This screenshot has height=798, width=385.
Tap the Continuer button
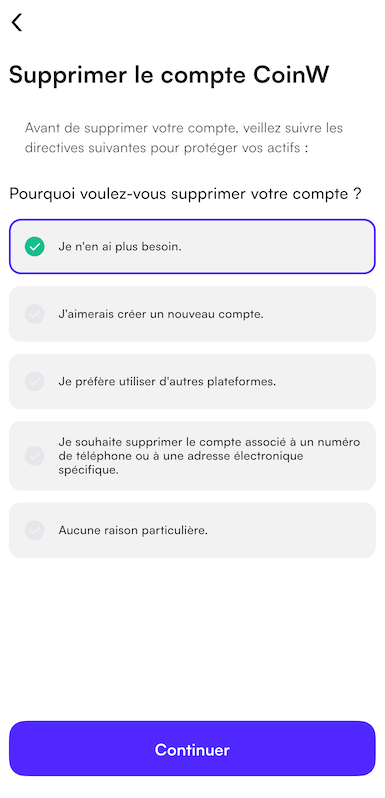pos(192,749)
